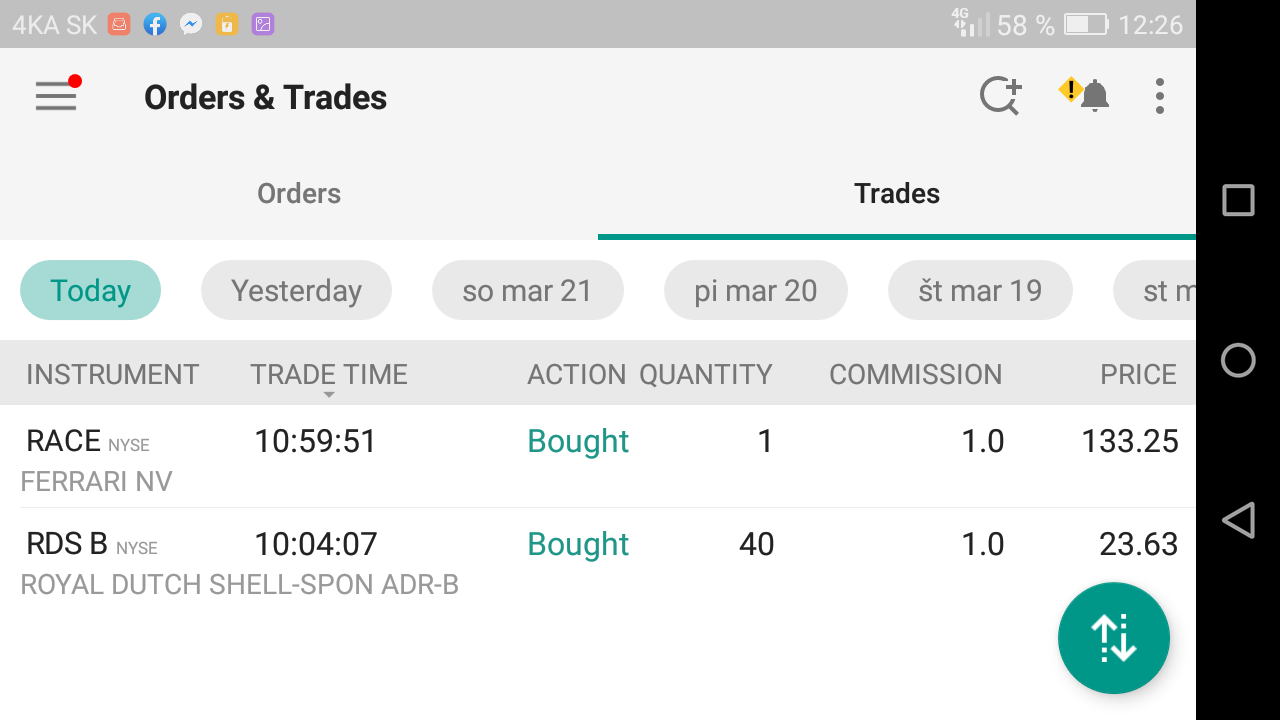Open the alerts bell notification icon
Screen dimensions: 1280x720
coord(1084,95)
